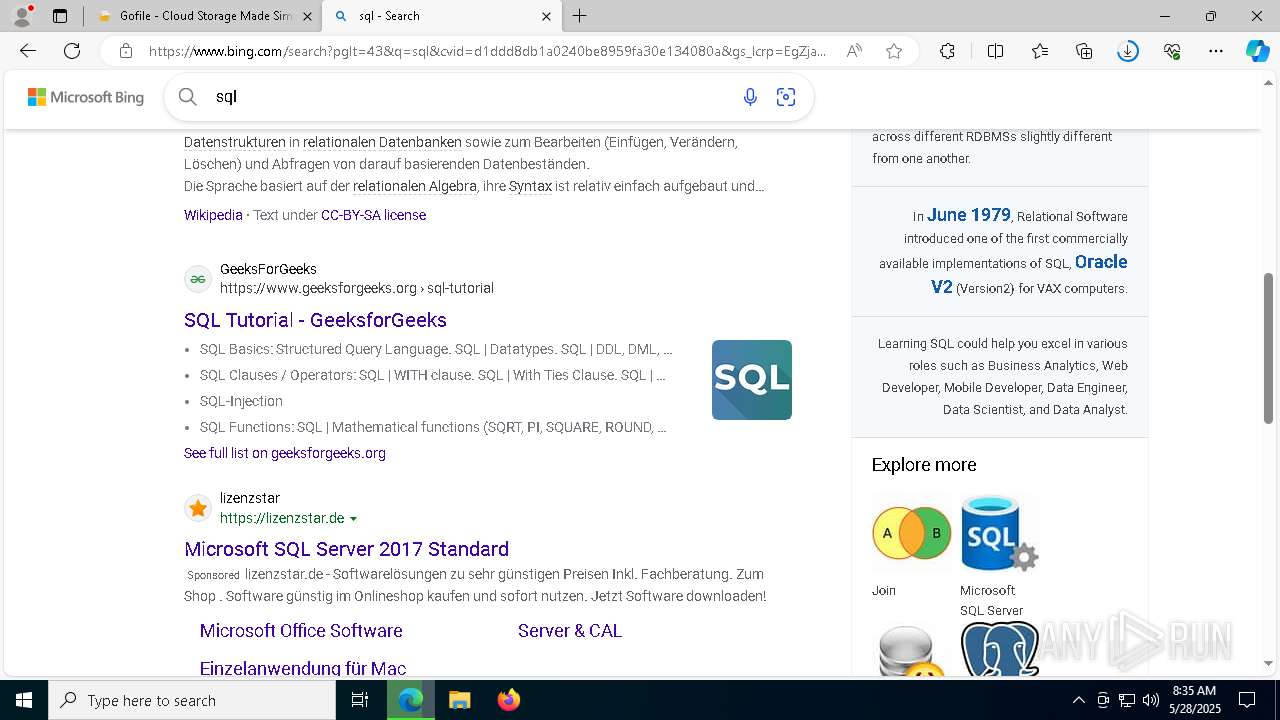Open the PostgreSQL elephant explore card
Image resolution: width=1280 pixels, height=720 pixels.
click(x=999, y=649)
